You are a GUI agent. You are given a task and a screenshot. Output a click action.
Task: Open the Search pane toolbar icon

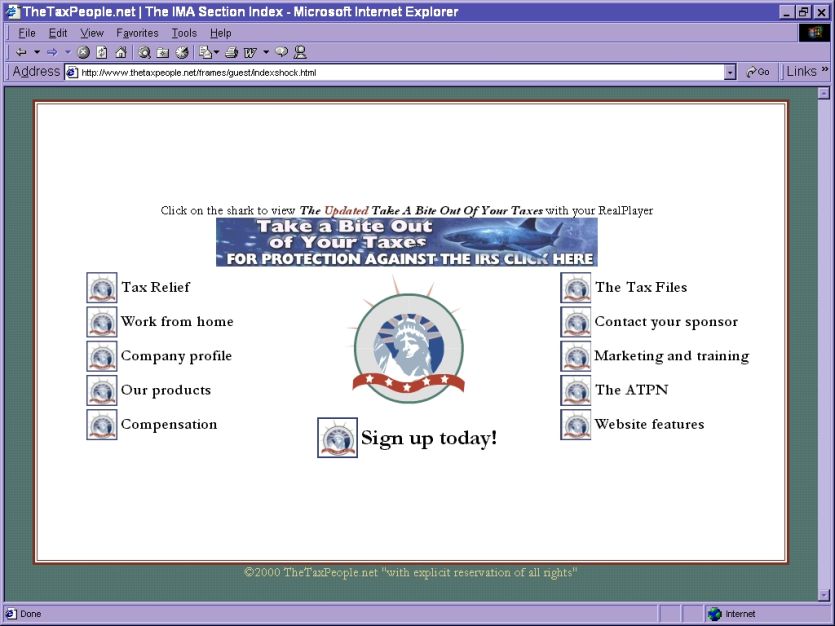[x=144, y=52]
